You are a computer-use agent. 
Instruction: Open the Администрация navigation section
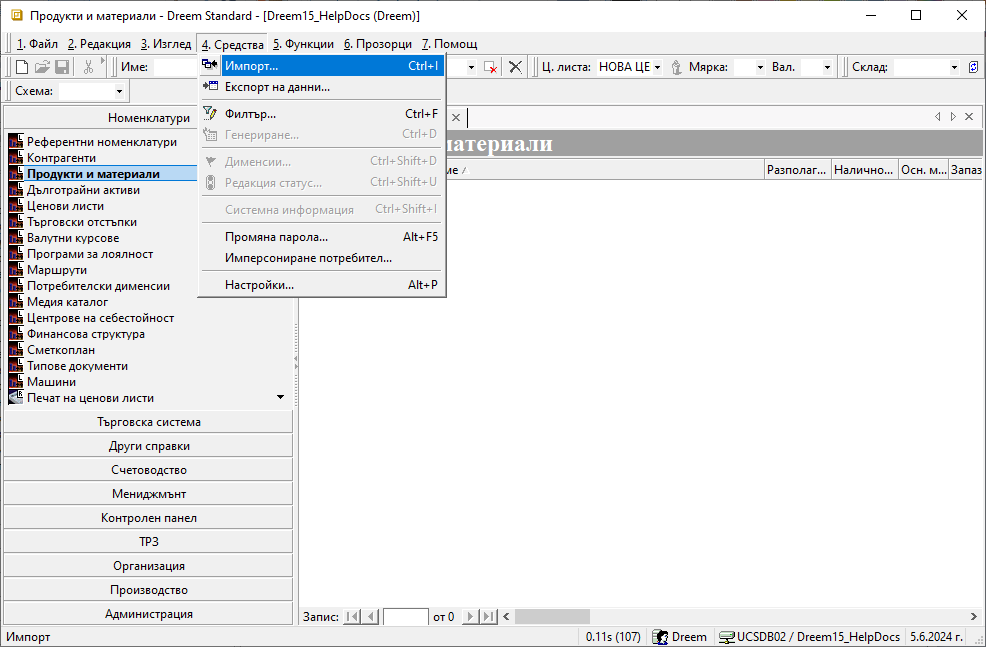click(149, 614)
